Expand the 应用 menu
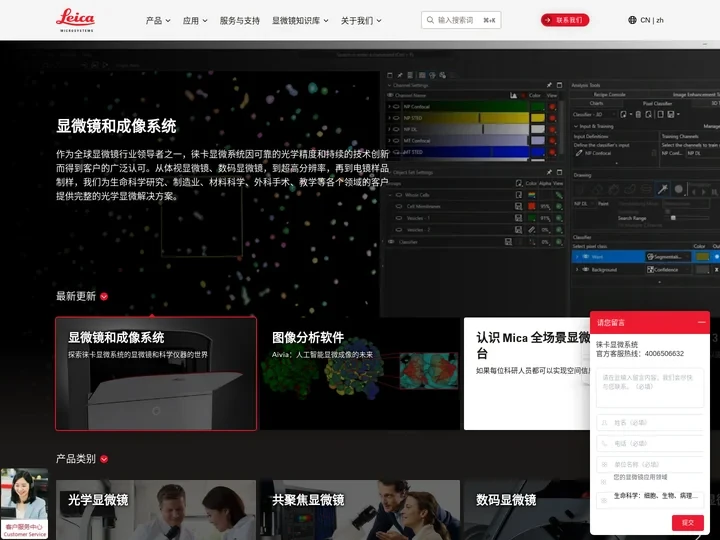Viewport: 720px width, 540px height. (x=195, y=20)
